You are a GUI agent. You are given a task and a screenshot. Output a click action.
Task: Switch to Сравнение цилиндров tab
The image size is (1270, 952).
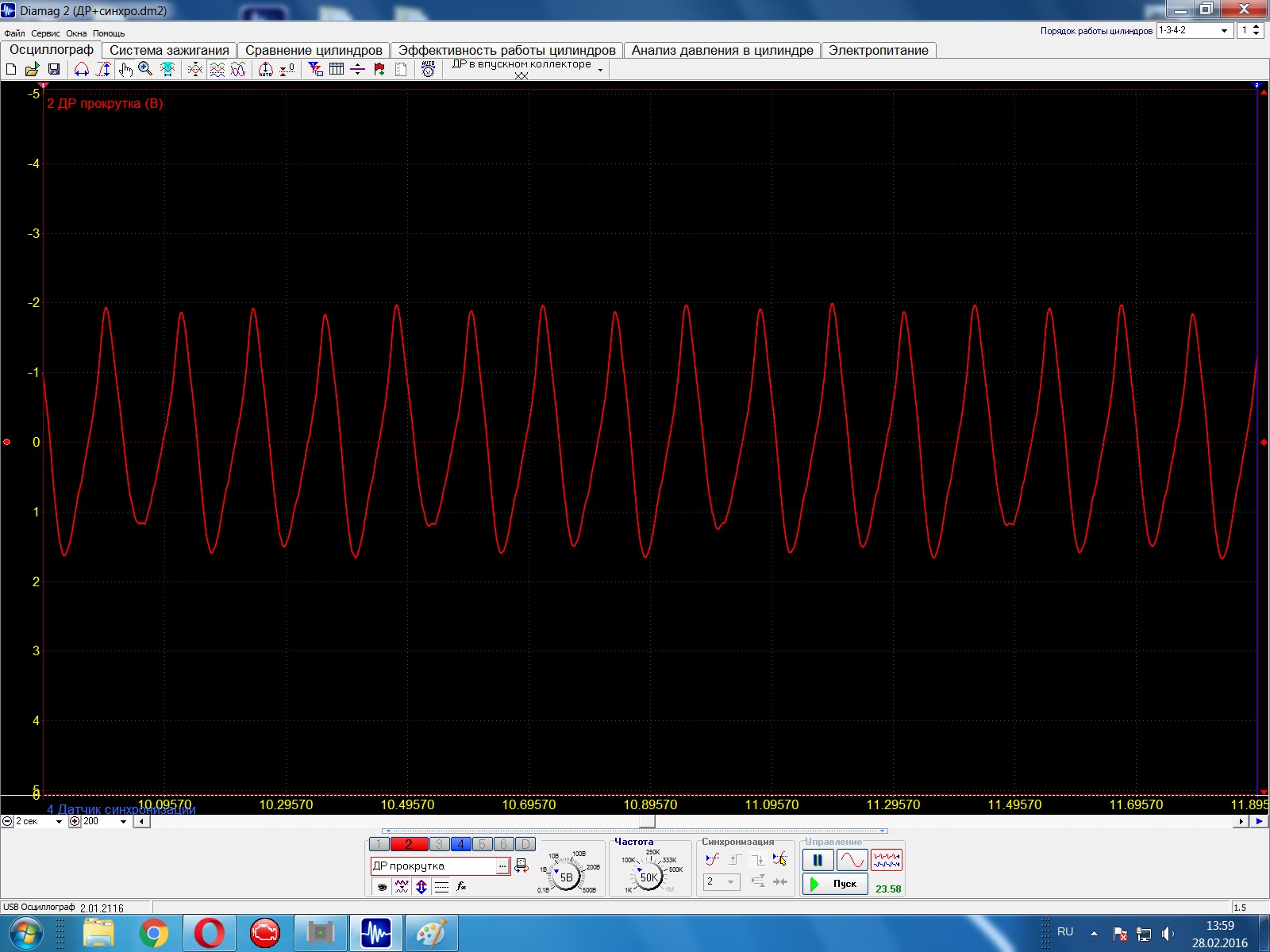(x=314, y=50)
